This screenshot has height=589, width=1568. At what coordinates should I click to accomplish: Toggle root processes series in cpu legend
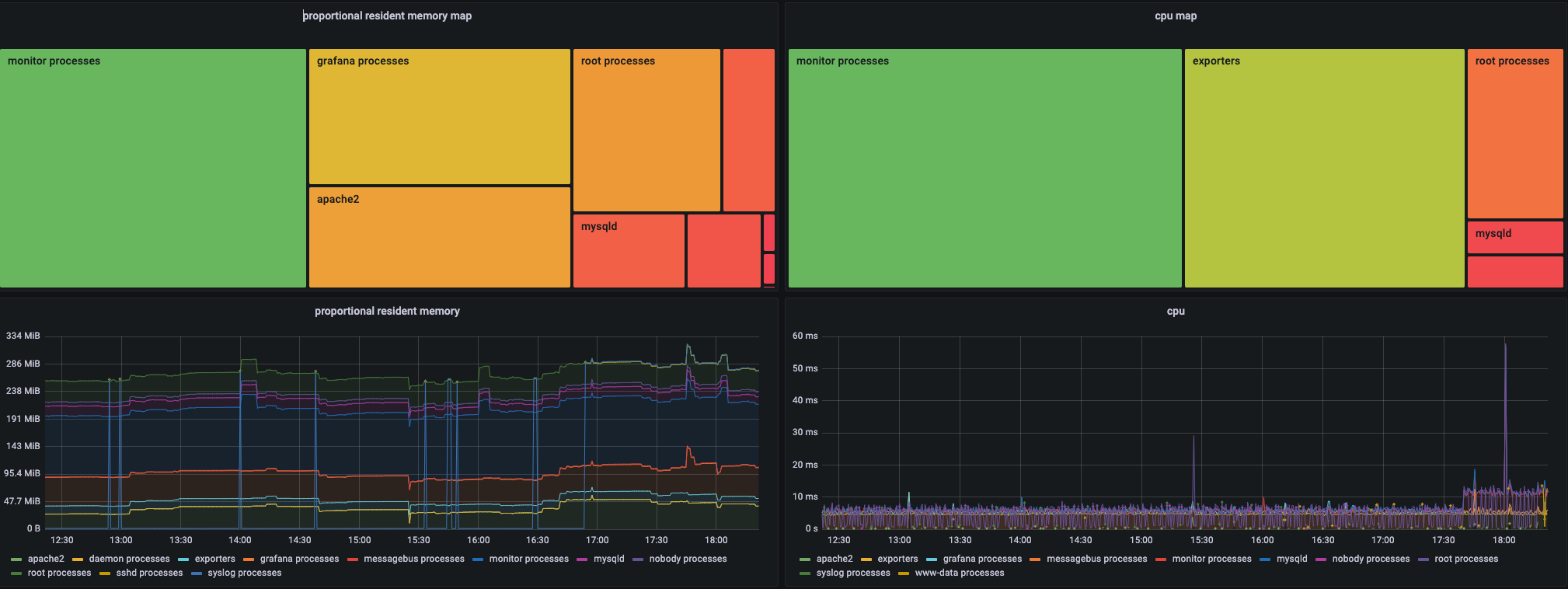1466,559
